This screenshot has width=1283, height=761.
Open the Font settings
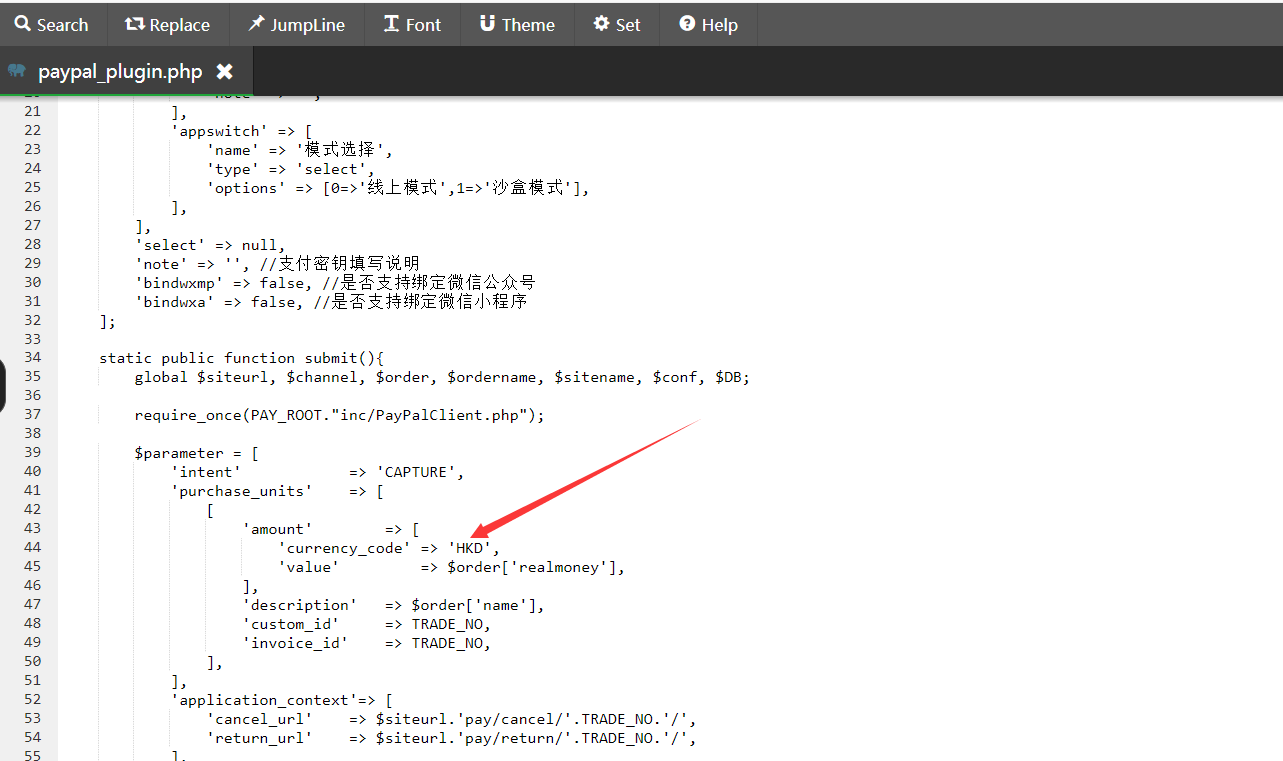412,25
